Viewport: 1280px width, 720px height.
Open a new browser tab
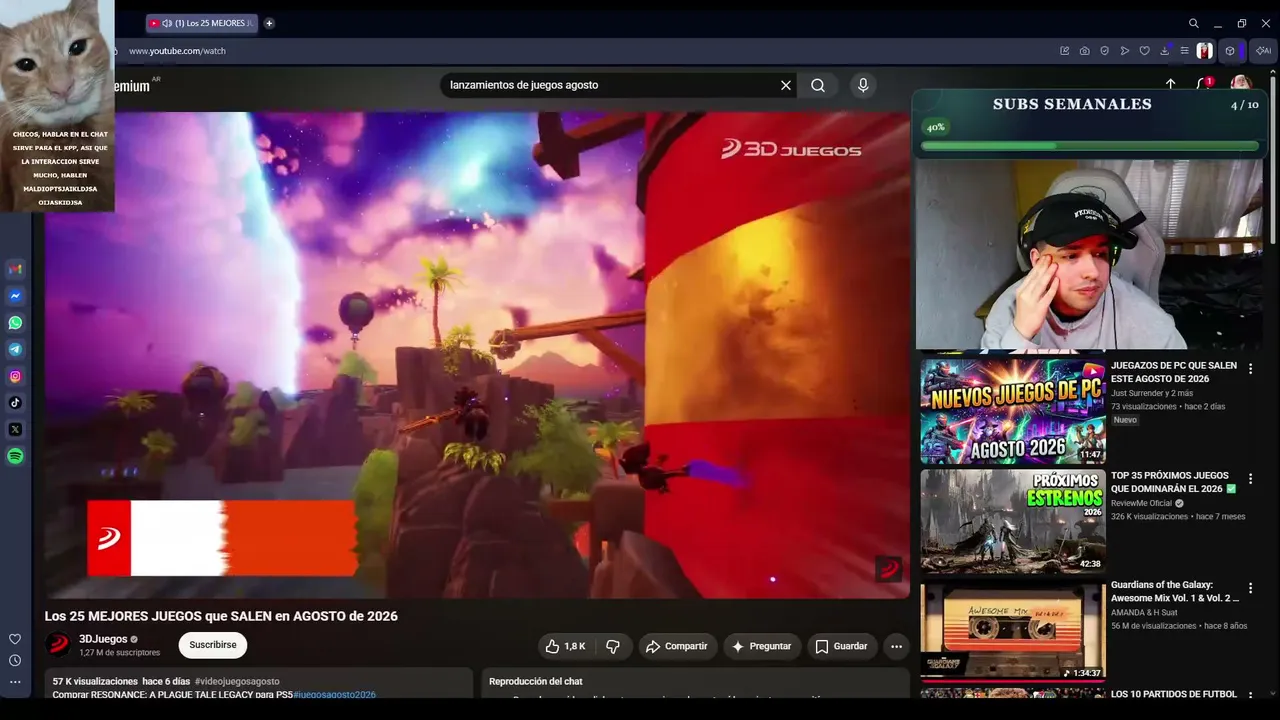[269, 23]
